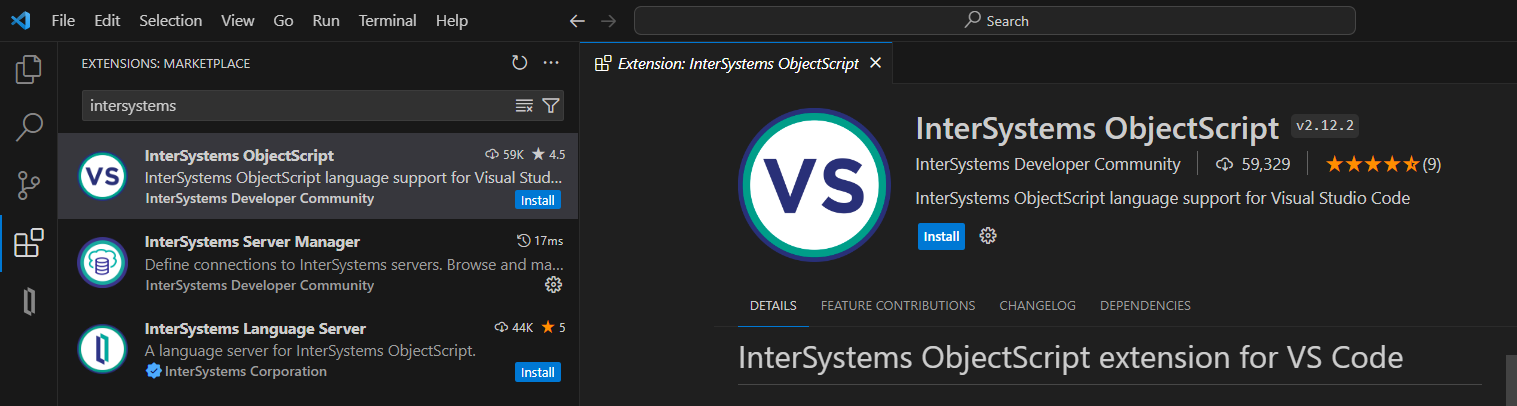The image size is (1517, 406).
Task: Open manage gear on extension details page
Action: point(988,236)
